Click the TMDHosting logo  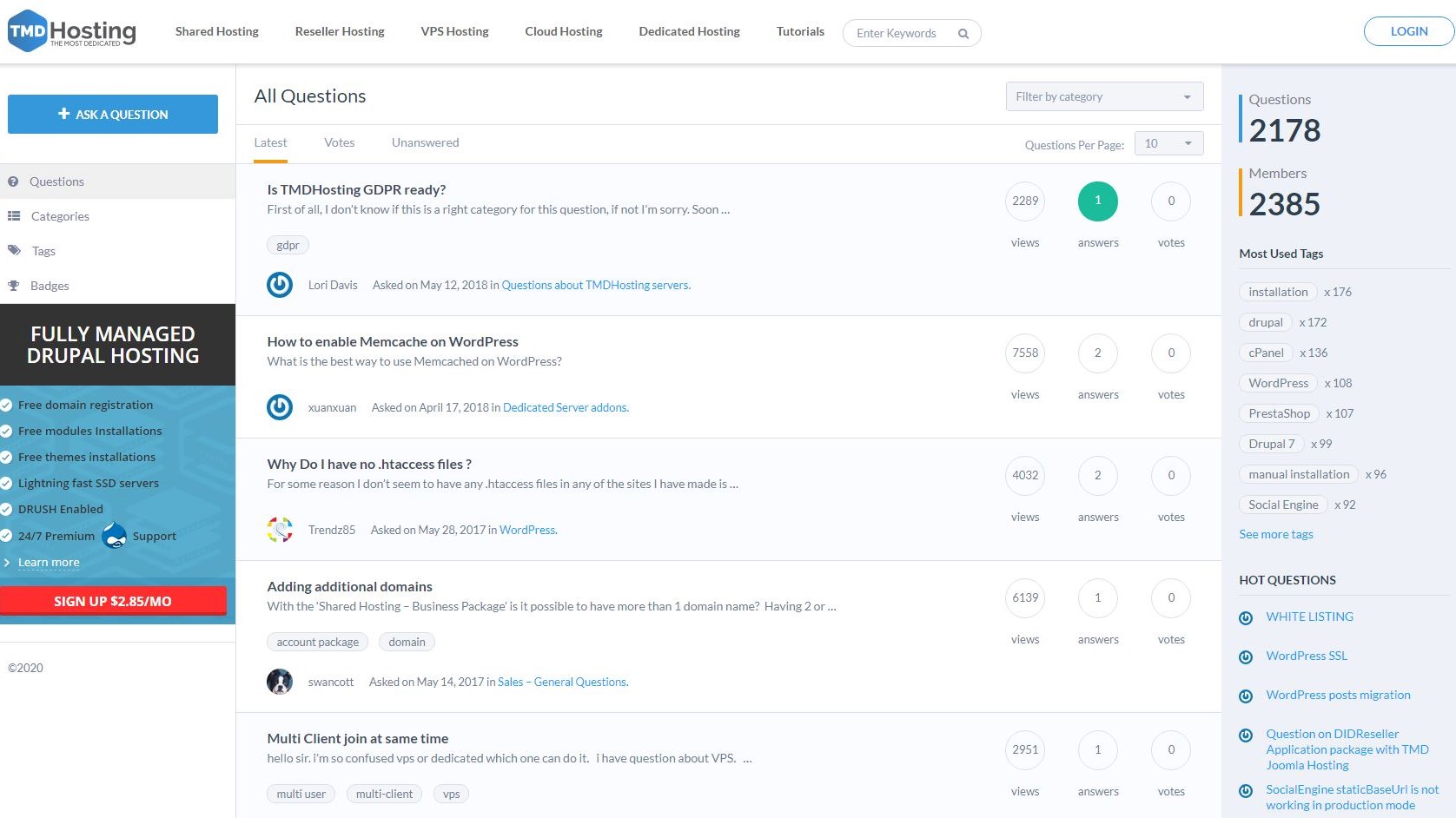coord(72,31)
